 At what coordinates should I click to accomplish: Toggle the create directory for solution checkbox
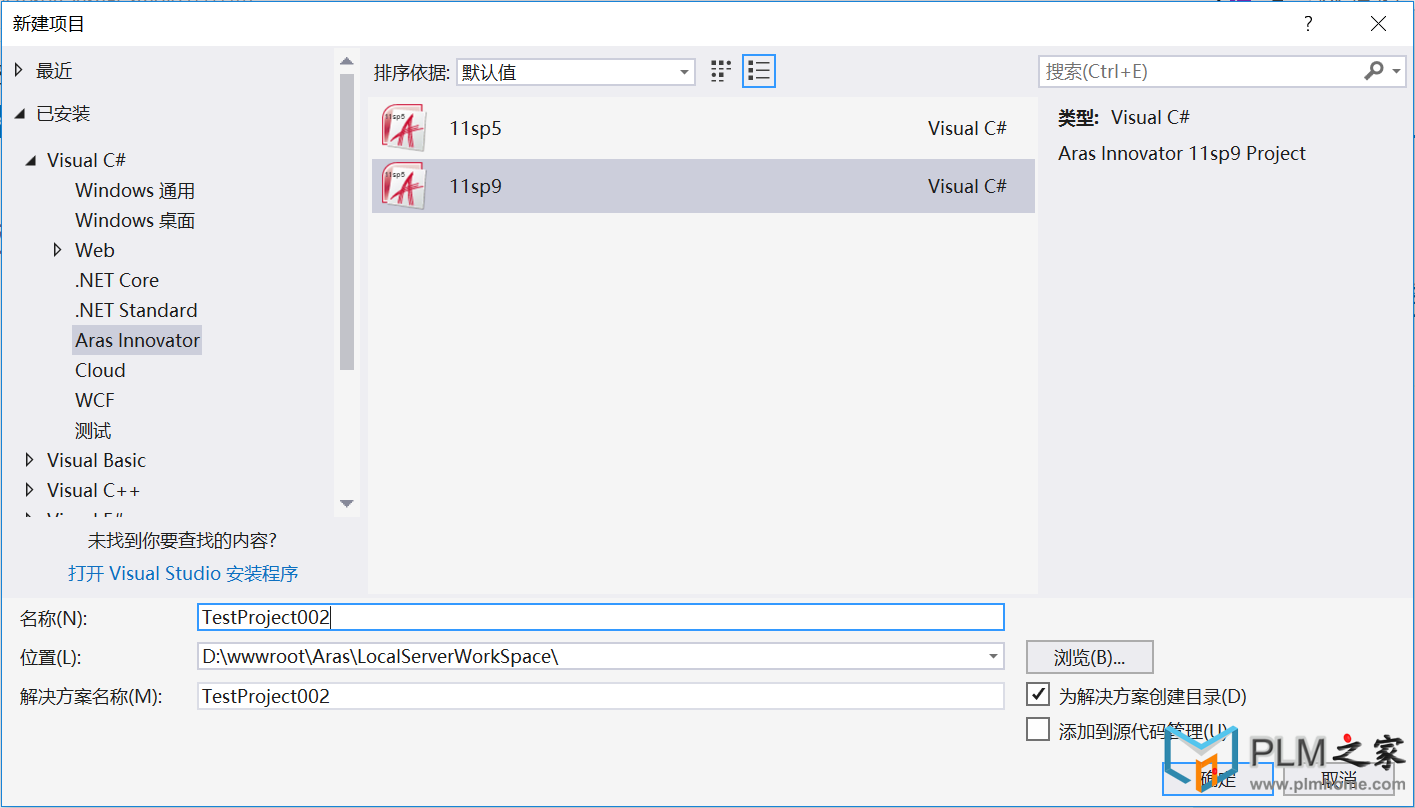1038,694
